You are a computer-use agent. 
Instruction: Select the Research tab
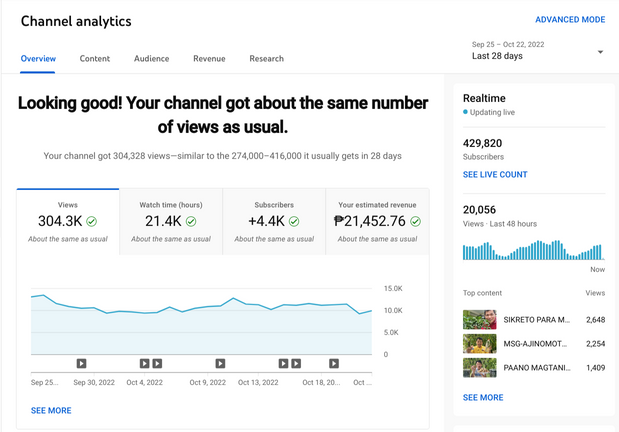coord(266,59)
